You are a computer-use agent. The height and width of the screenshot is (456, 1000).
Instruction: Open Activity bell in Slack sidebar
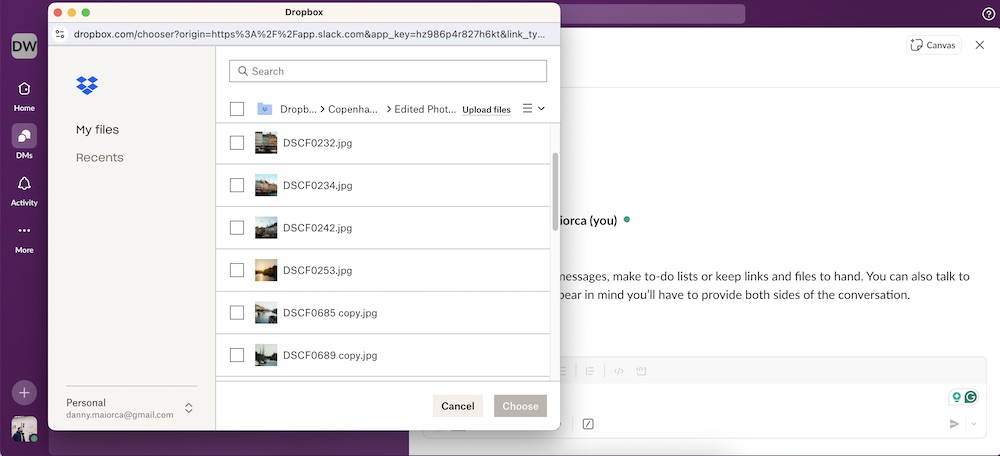24,190
